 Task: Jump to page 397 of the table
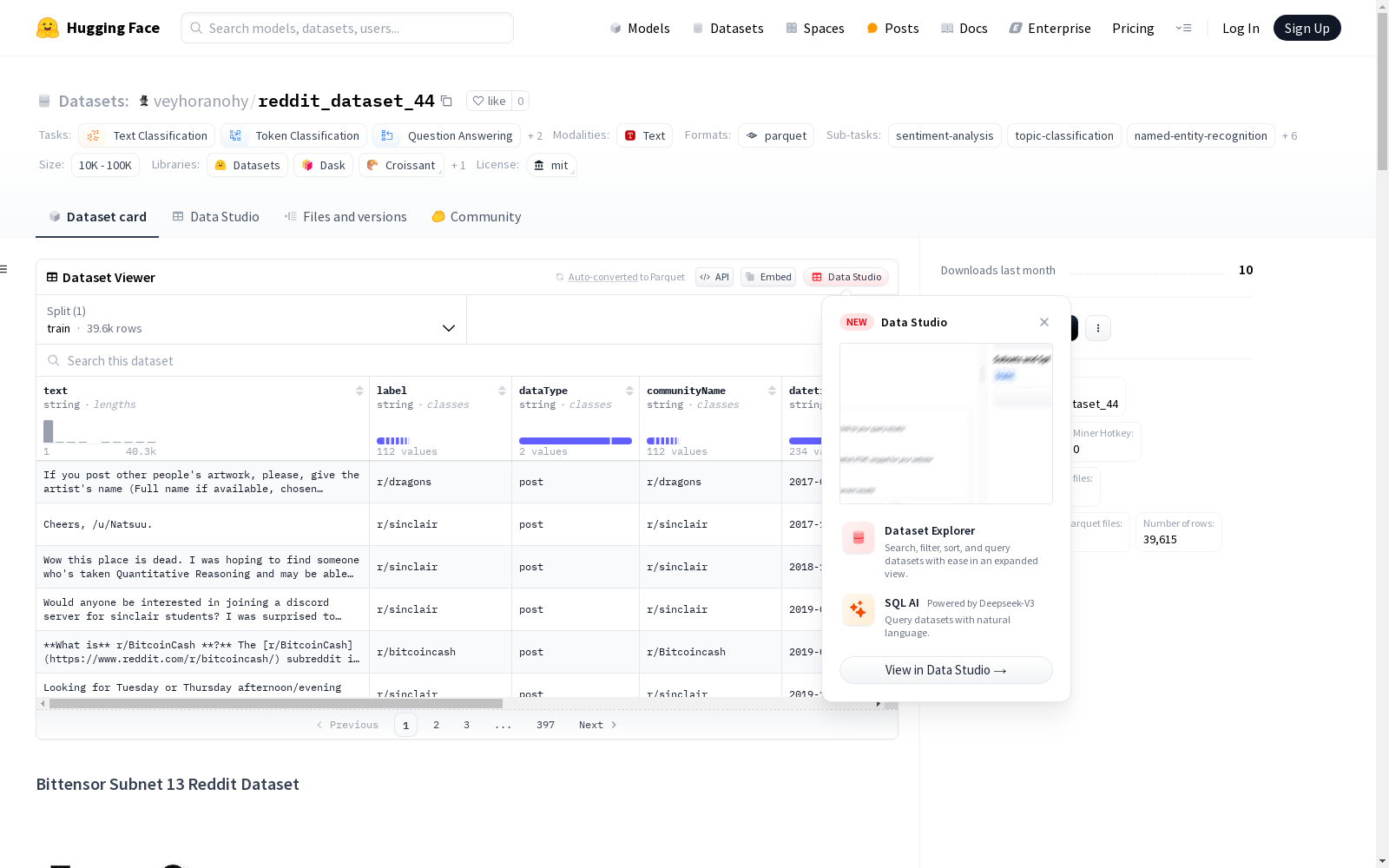pos(545,725)
